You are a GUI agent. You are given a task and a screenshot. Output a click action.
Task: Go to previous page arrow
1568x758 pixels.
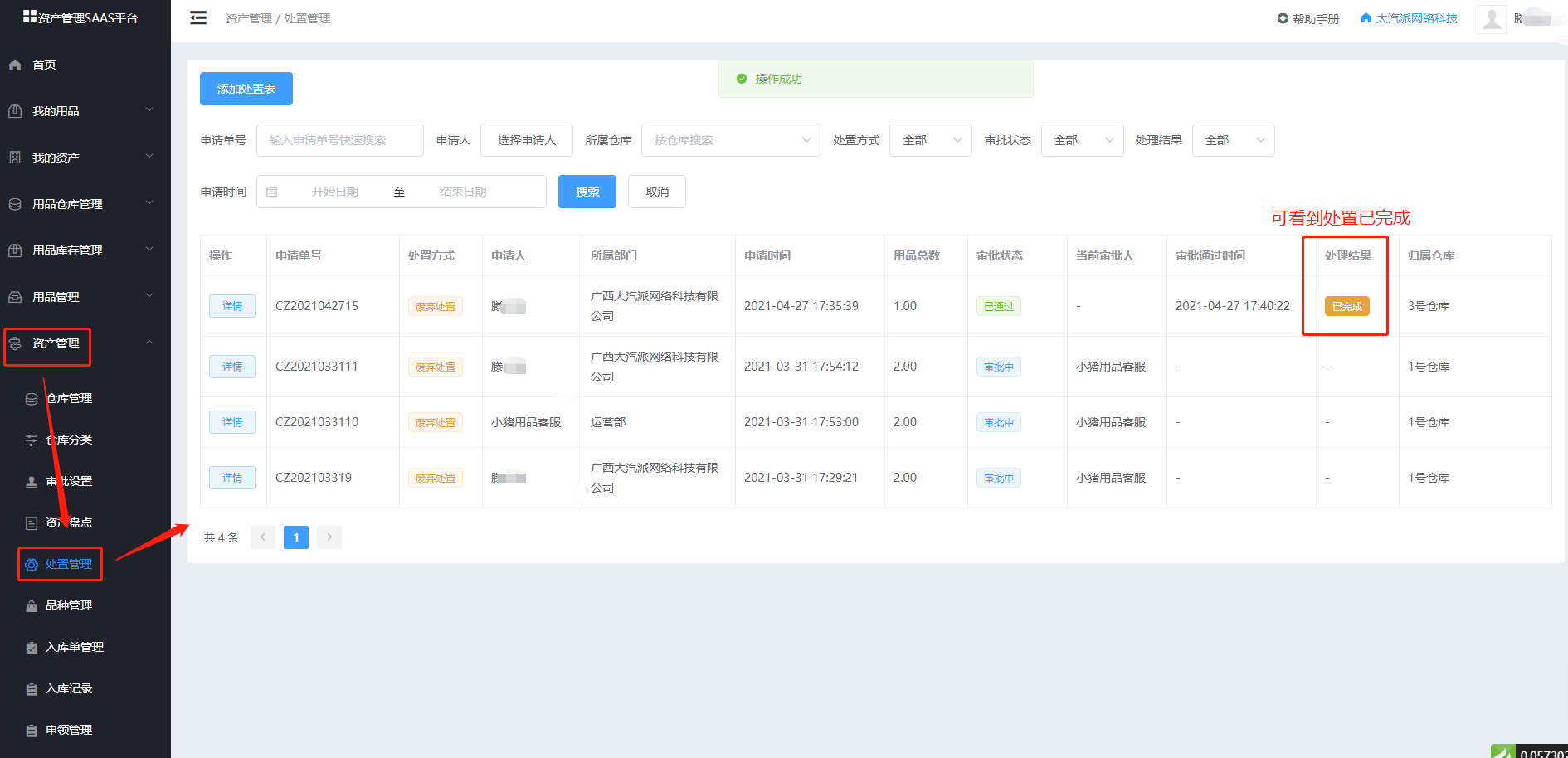(x=263, y=537)
